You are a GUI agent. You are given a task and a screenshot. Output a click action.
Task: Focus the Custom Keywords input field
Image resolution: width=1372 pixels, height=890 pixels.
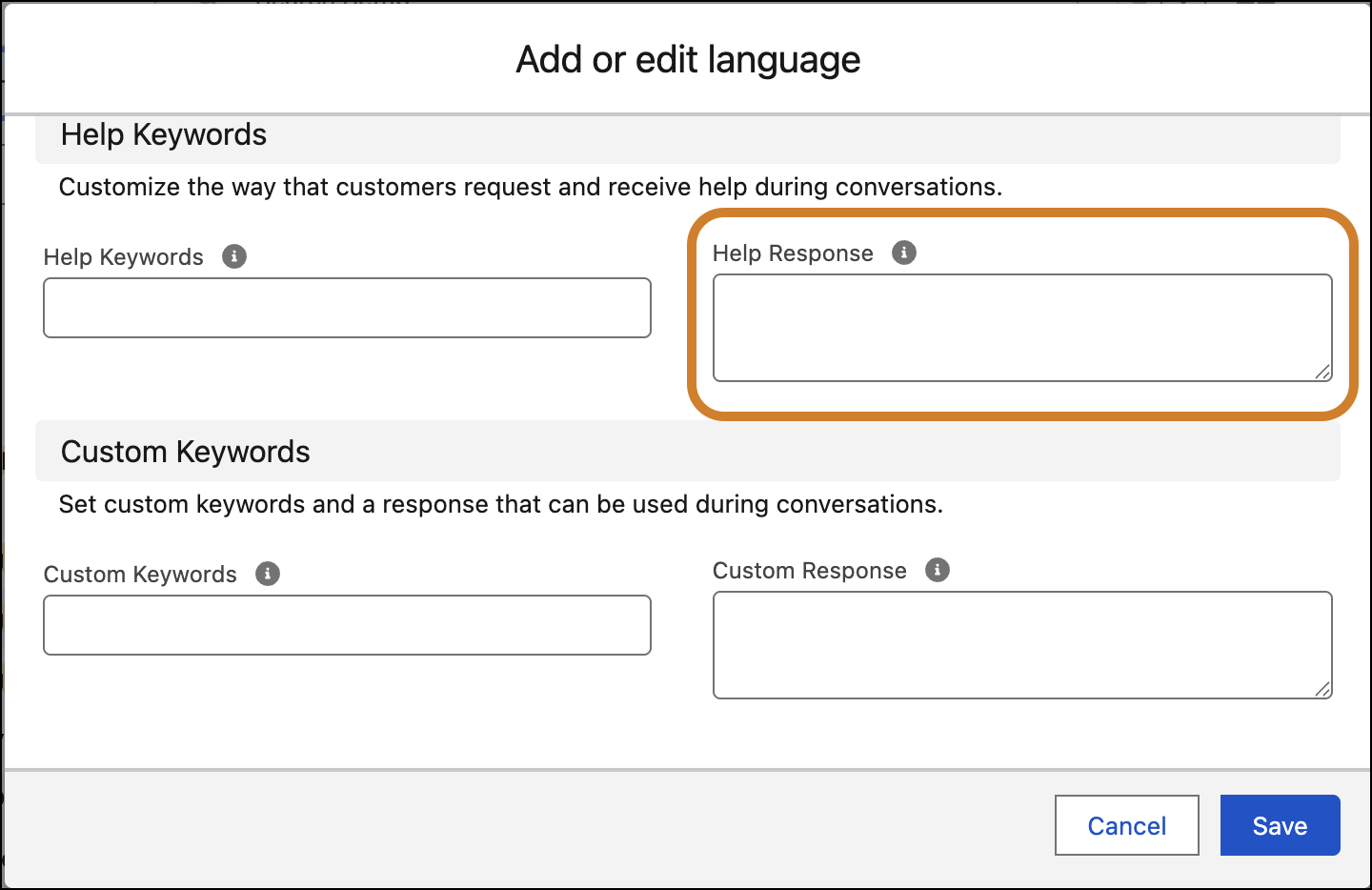(x=347, y=625)
